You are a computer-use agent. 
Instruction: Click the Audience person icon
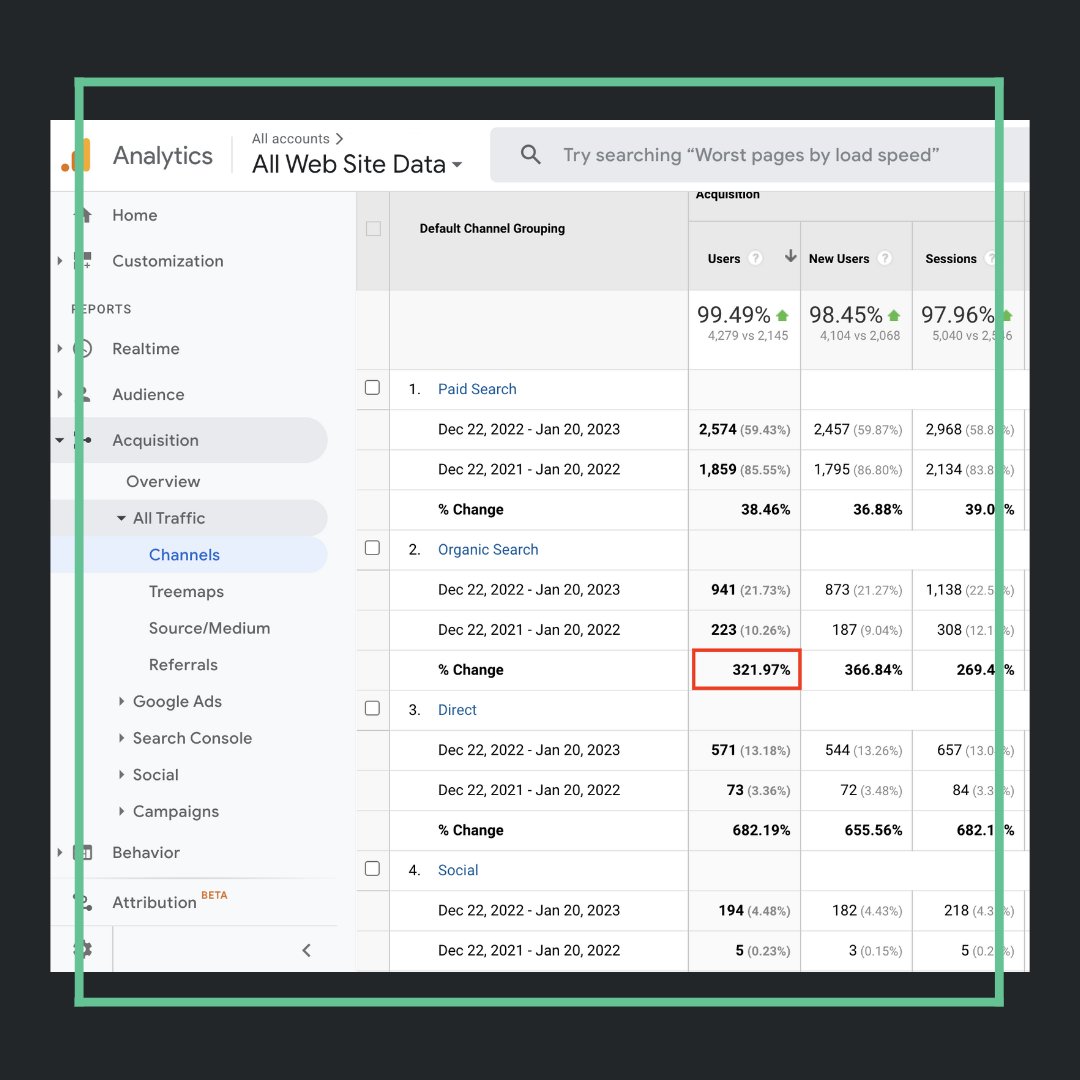(83, 395)
